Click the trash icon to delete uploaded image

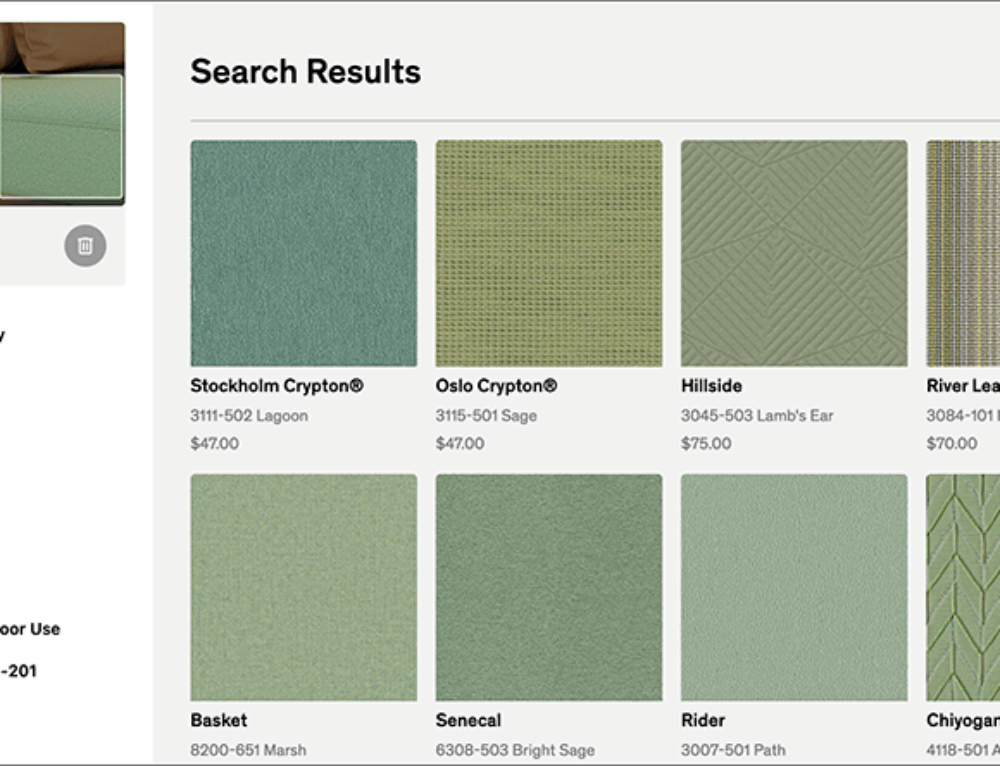pos(85,246)
